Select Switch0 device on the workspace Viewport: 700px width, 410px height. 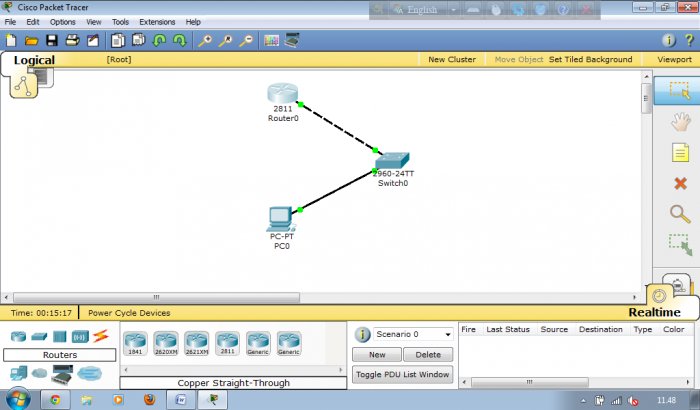[392, 160]
